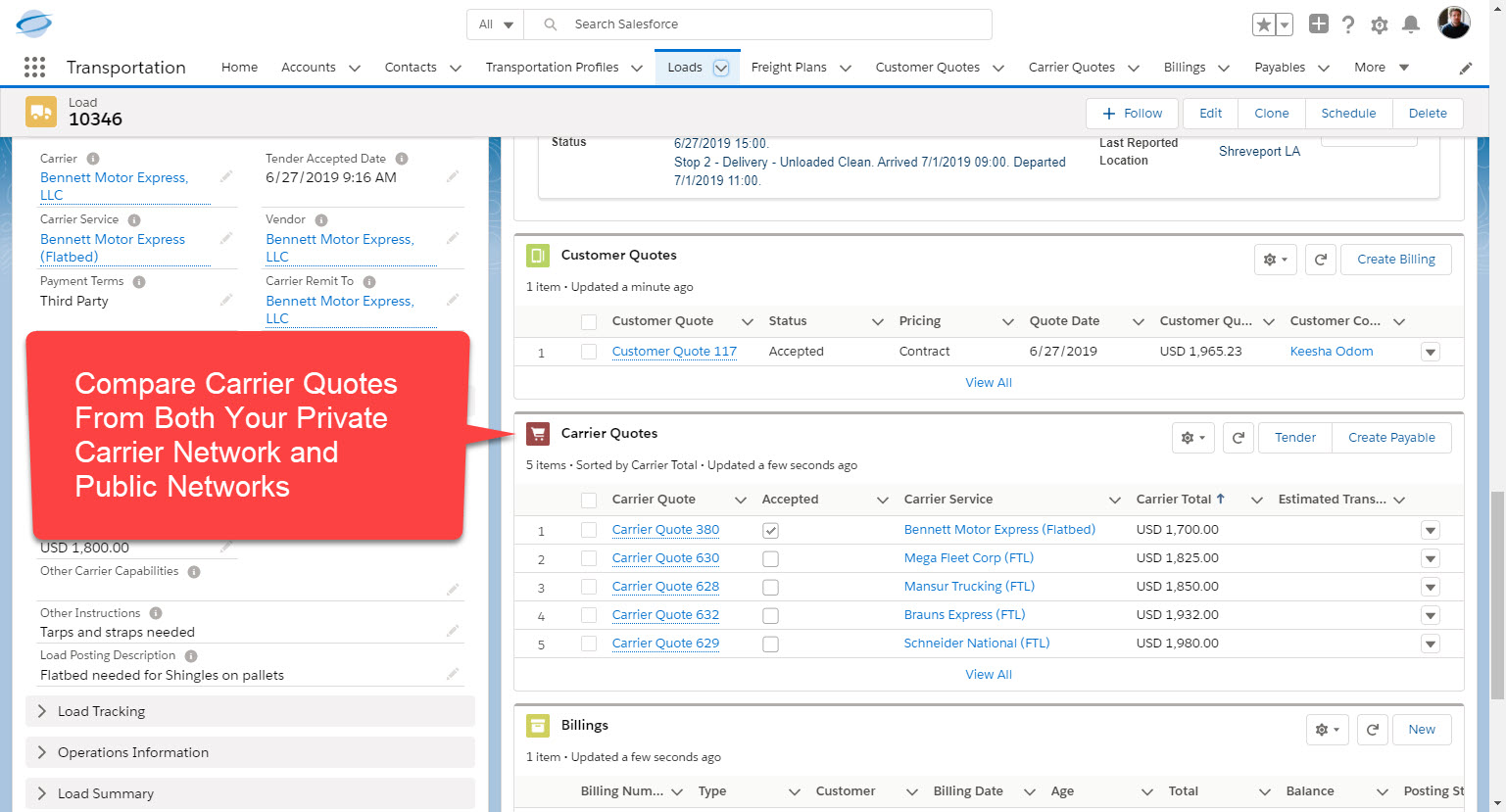
Task: Open the Keesha Odom contact link
Action: coord(1331,351)
